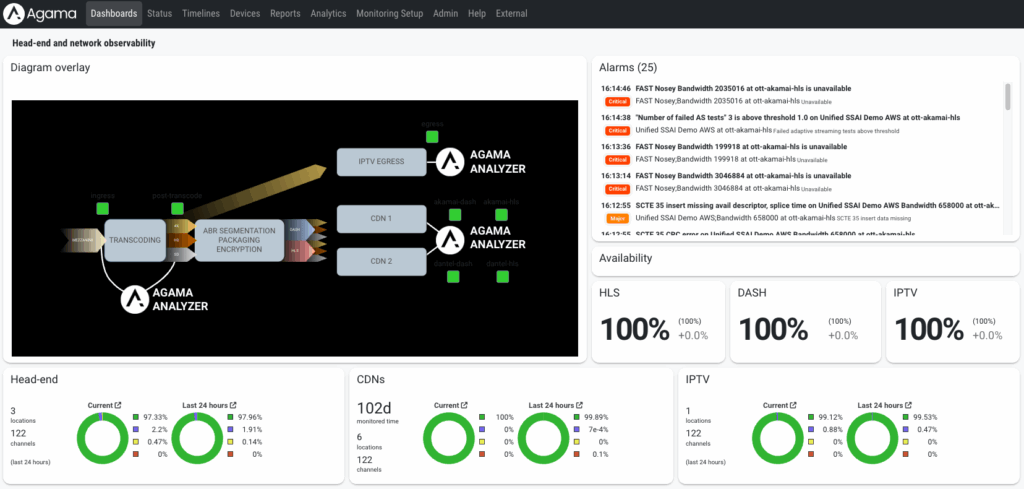Go to the Analytics menu item
This screenshot has width=1024, height=489.
pos(329,14)
